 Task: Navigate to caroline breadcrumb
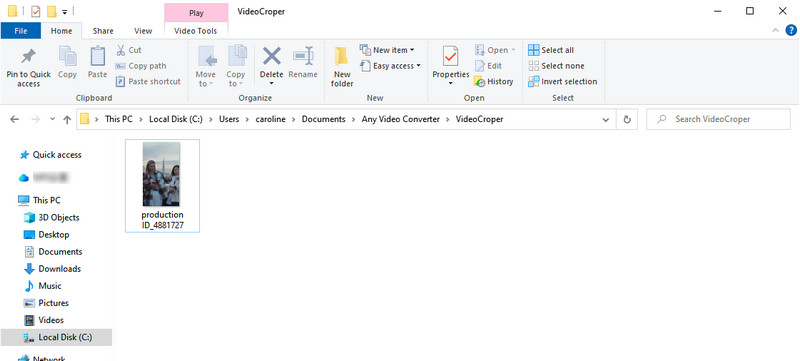pos(270,119)
